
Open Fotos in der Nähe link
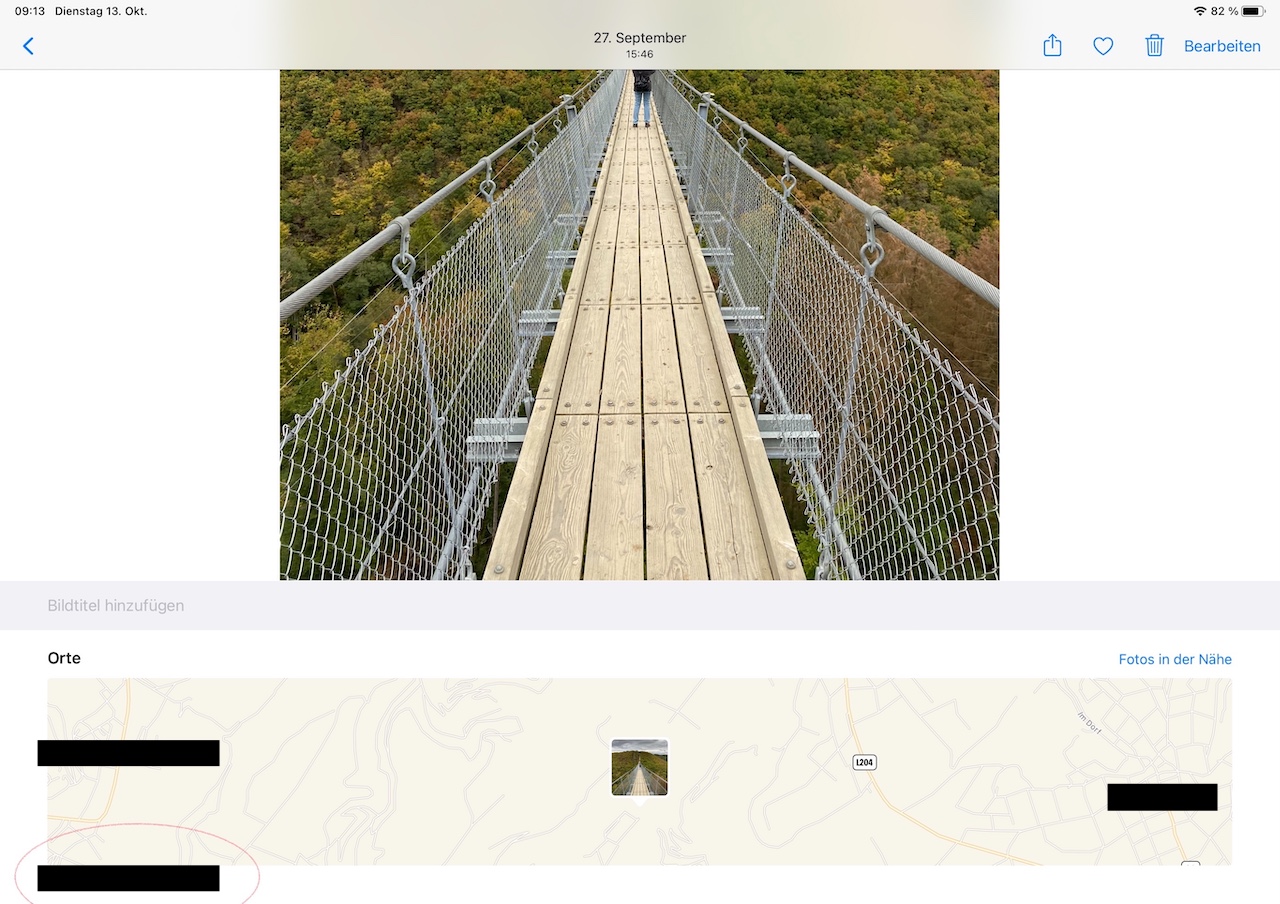tap(1175, 659)
